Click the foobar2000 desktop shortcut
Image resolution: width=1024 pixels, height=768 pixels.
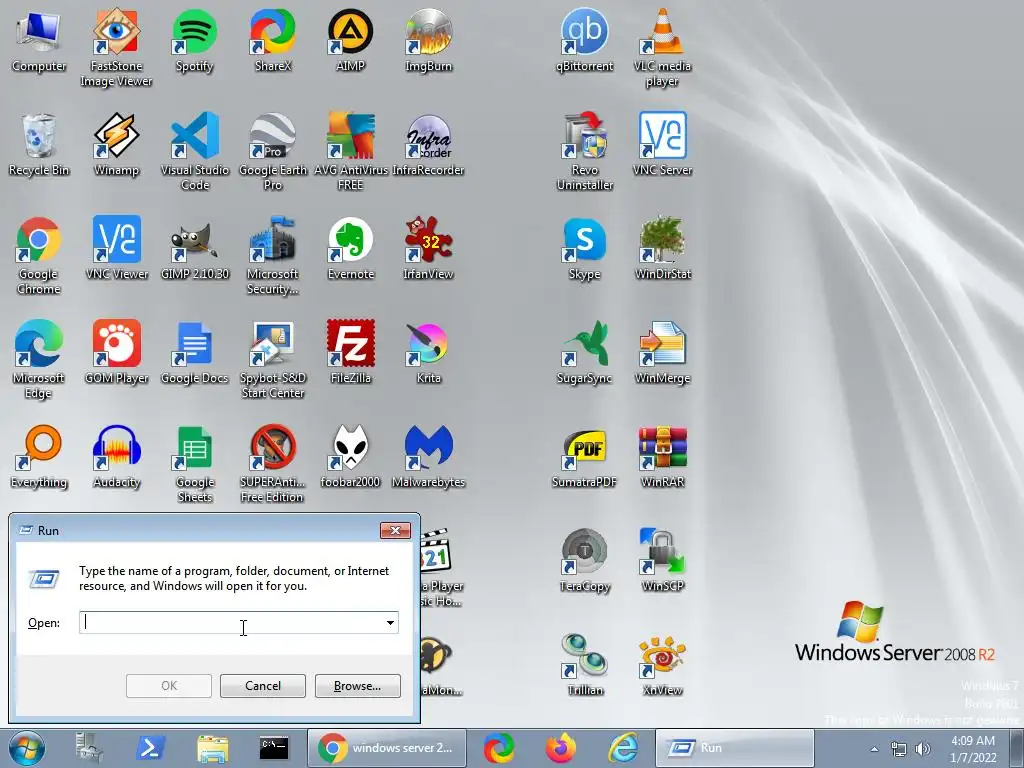351,456
